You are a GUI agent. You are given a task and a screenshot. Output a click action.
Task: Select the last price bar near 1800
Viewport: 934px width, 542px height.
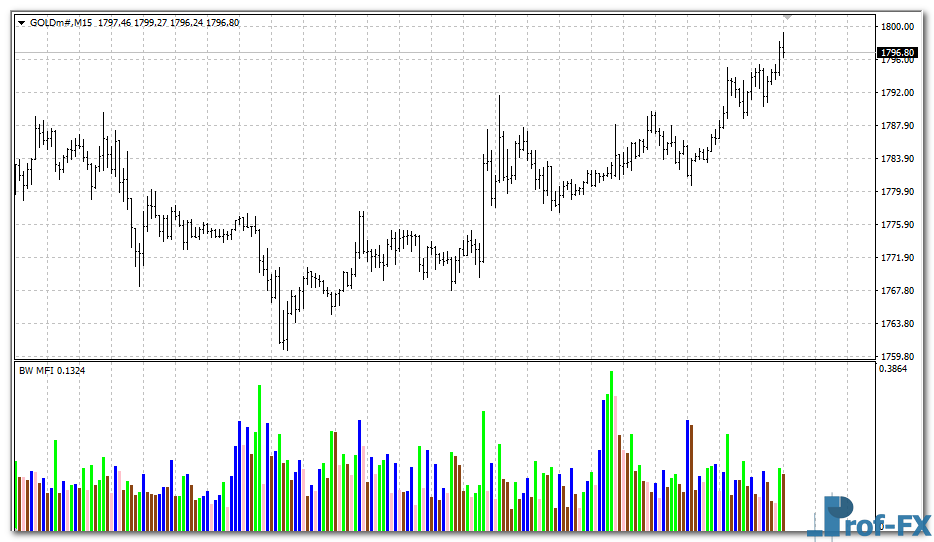783,46
